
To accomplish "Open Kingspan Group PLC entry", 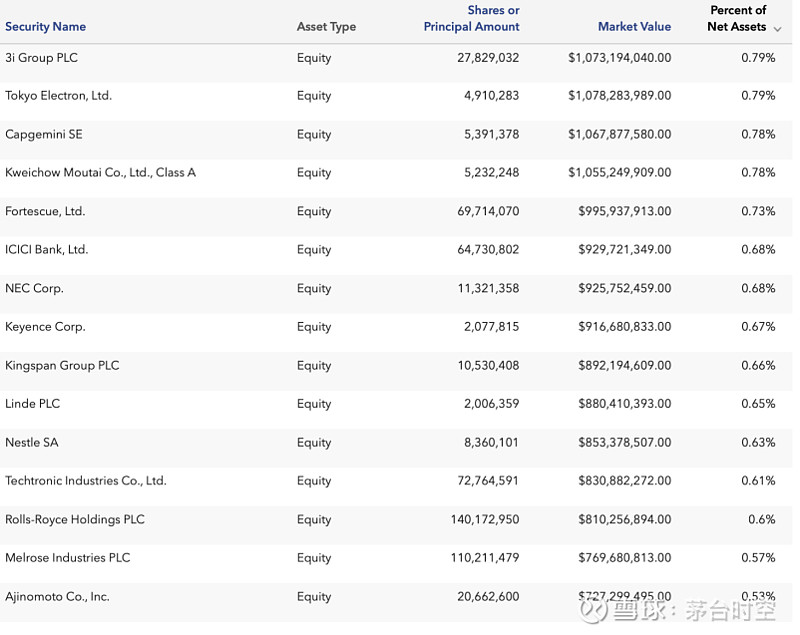I will tap(62, 366).
